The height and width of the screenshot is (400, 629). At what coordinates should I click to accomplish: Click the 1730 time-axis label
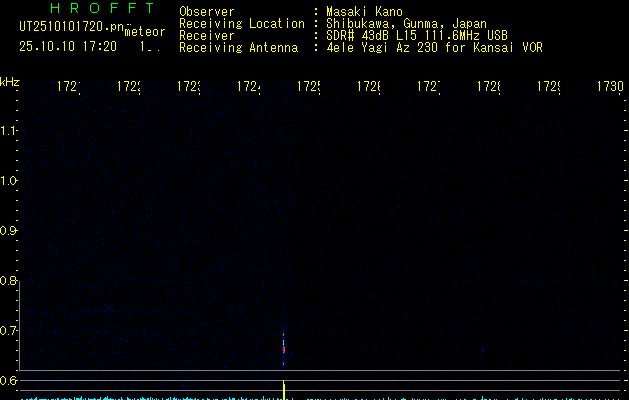pos(610,86)
